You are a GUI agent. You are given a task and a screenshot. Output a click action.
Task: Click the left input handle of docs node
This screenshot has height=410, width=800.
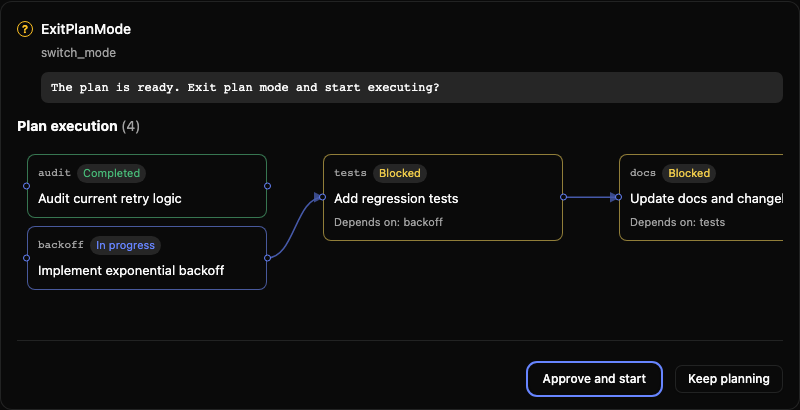pyautogui.click(x=618, y=197)
